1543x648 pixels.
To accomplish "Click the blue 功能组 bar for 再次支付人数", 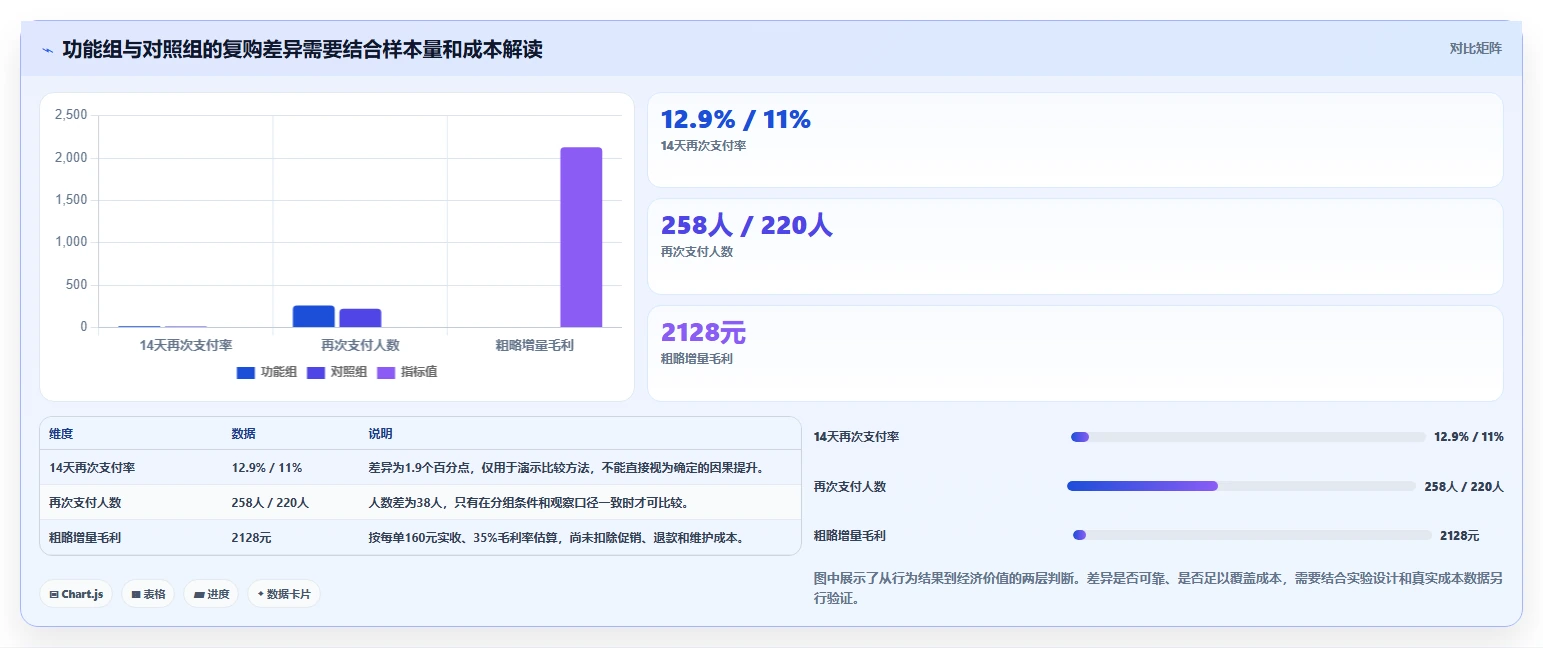I will (x=314, y=316).
